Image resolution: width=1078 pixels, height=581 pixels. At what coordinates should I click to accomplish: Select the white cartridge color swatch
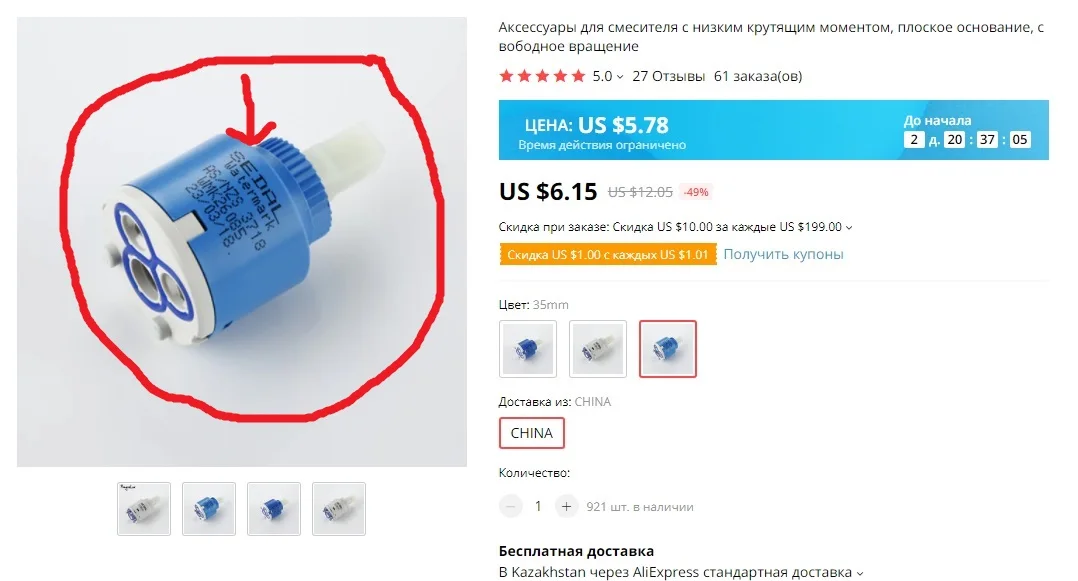(597, 349)
